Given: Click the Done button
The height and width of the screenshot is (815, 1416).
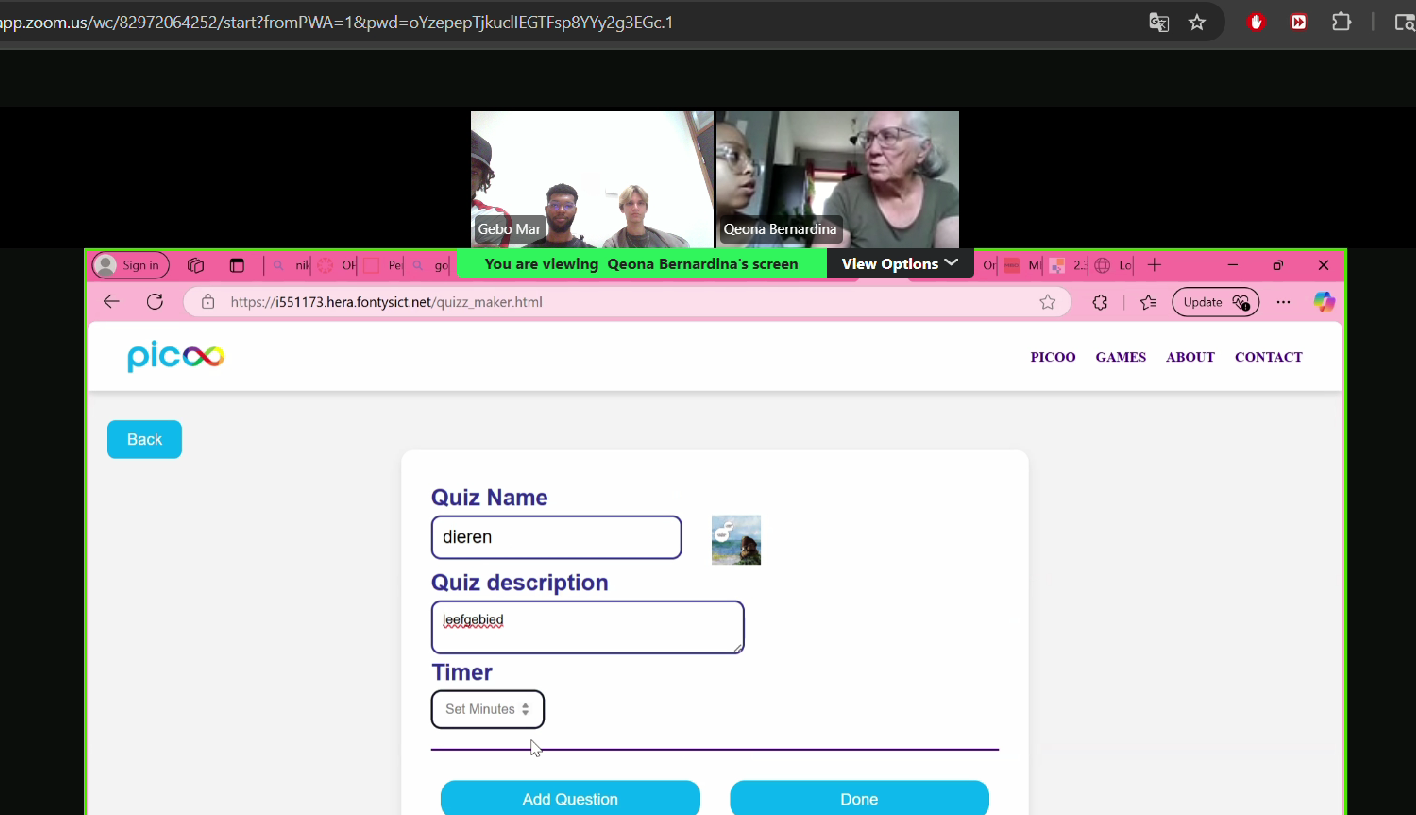Looking at the screenshot, I should coord(859,799).
